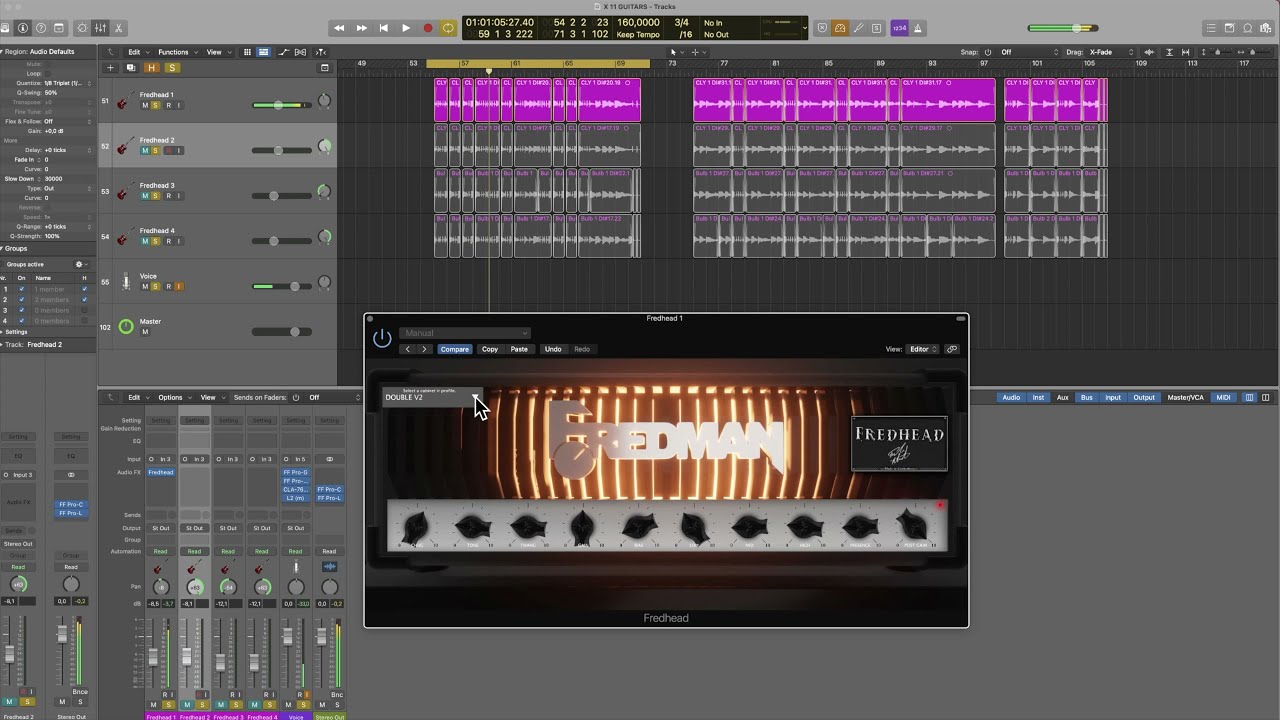Screen dimensions: 1280x720
Task: Add a new track with plus button
Action: tap(111, 68)
